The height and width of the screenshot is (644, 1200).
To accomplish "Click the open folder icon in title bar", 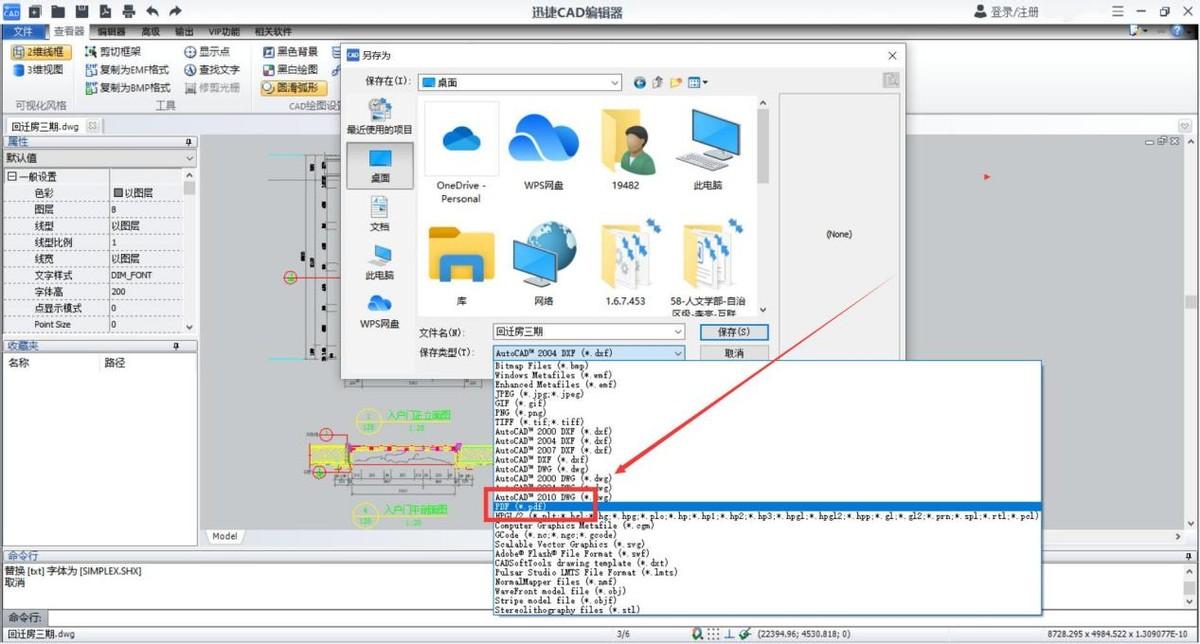I will [59, 11].
